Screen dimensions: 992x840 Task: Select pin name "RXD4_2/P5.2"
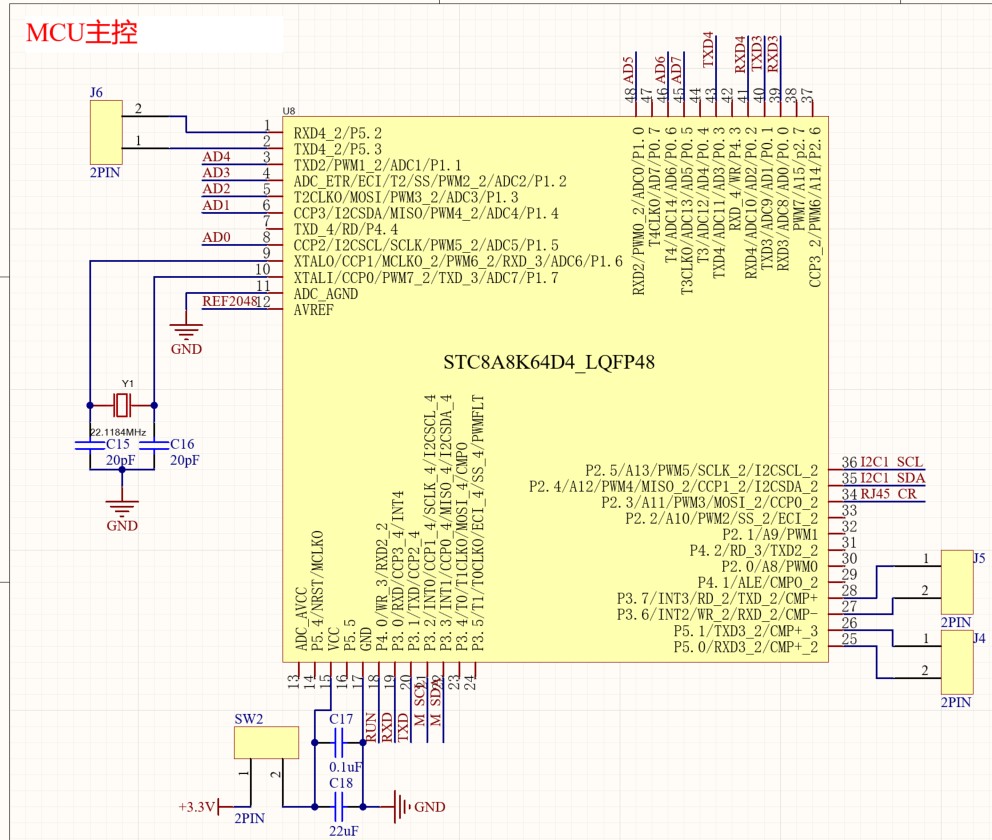337,133
